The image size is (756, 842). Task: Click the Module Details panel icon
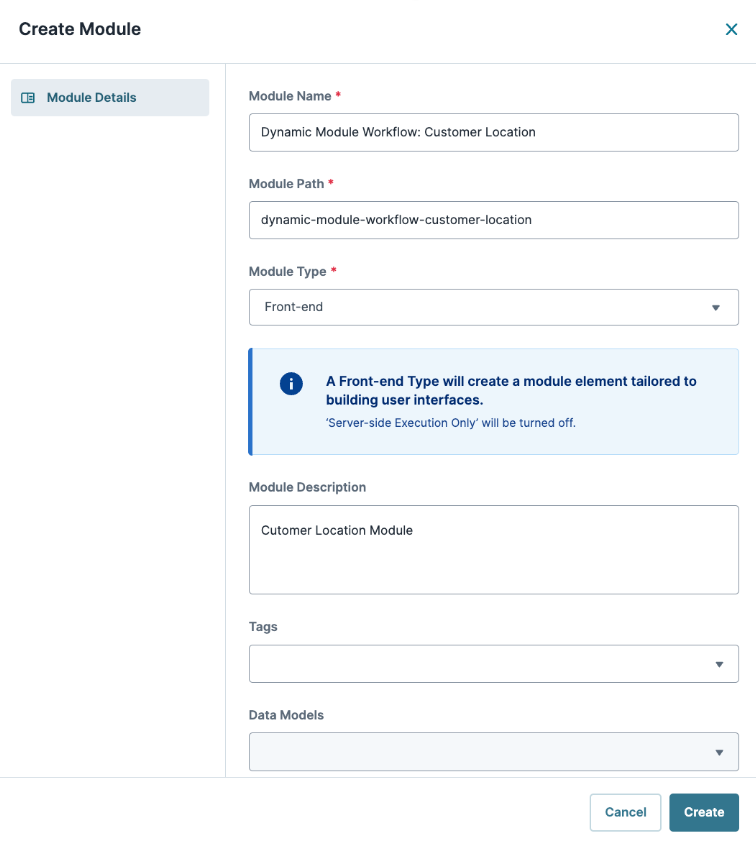(28, 97)
